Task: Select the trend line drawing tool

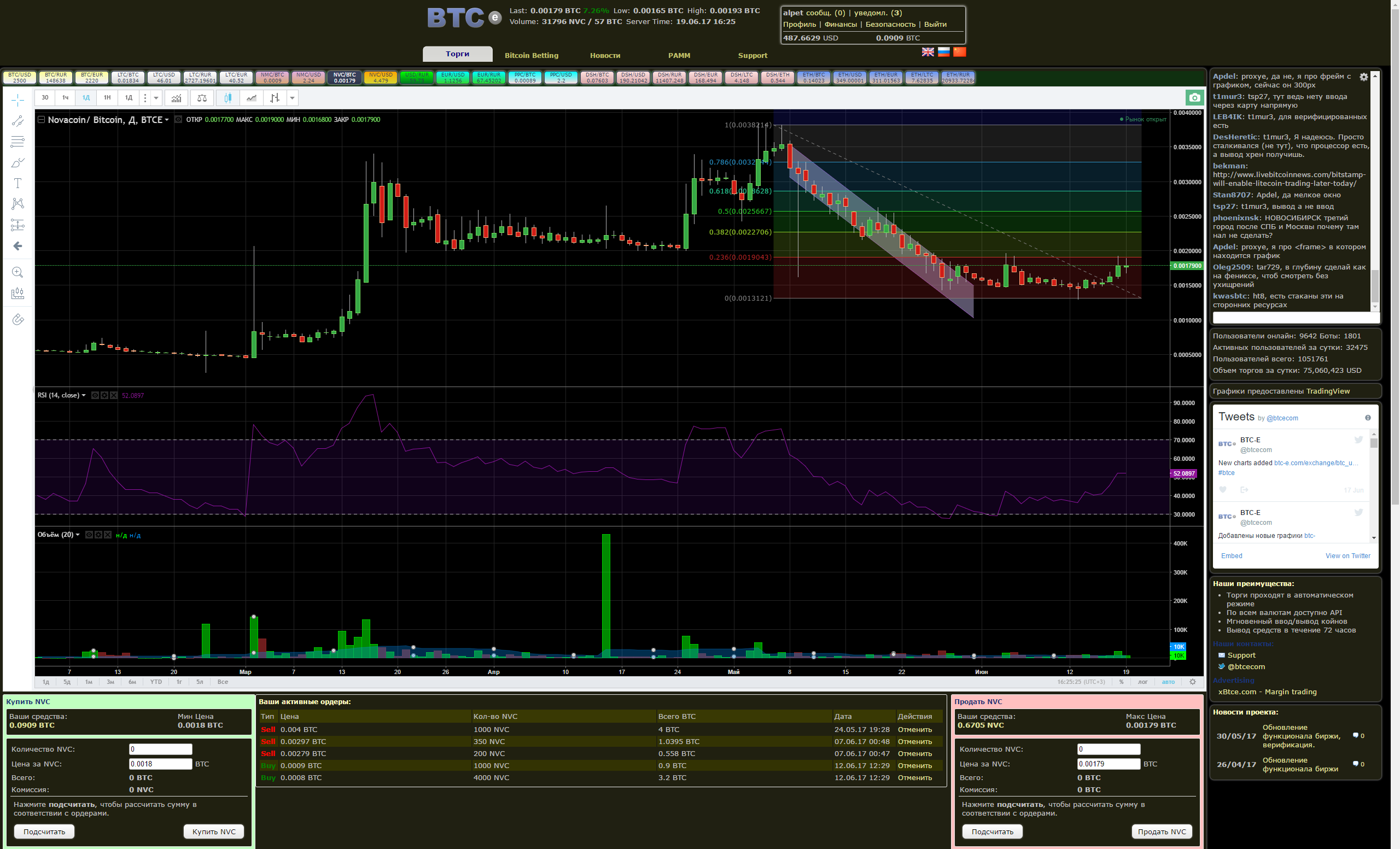Action: point(17,121)
